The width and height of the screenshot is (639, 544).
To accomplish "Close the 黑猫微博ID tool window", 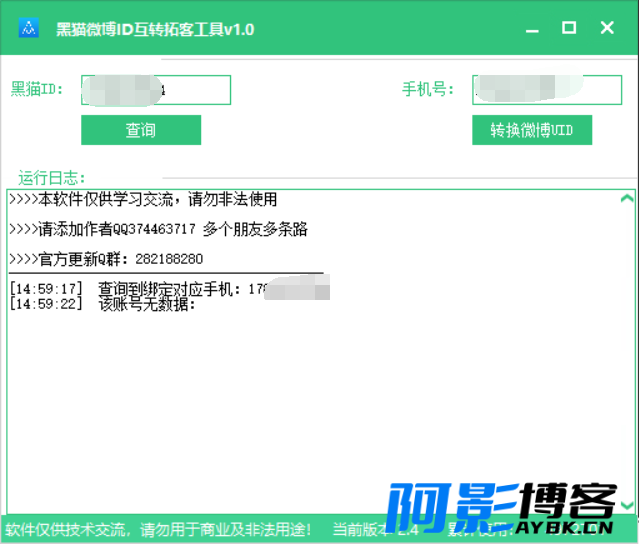I will tap(607, 28).
